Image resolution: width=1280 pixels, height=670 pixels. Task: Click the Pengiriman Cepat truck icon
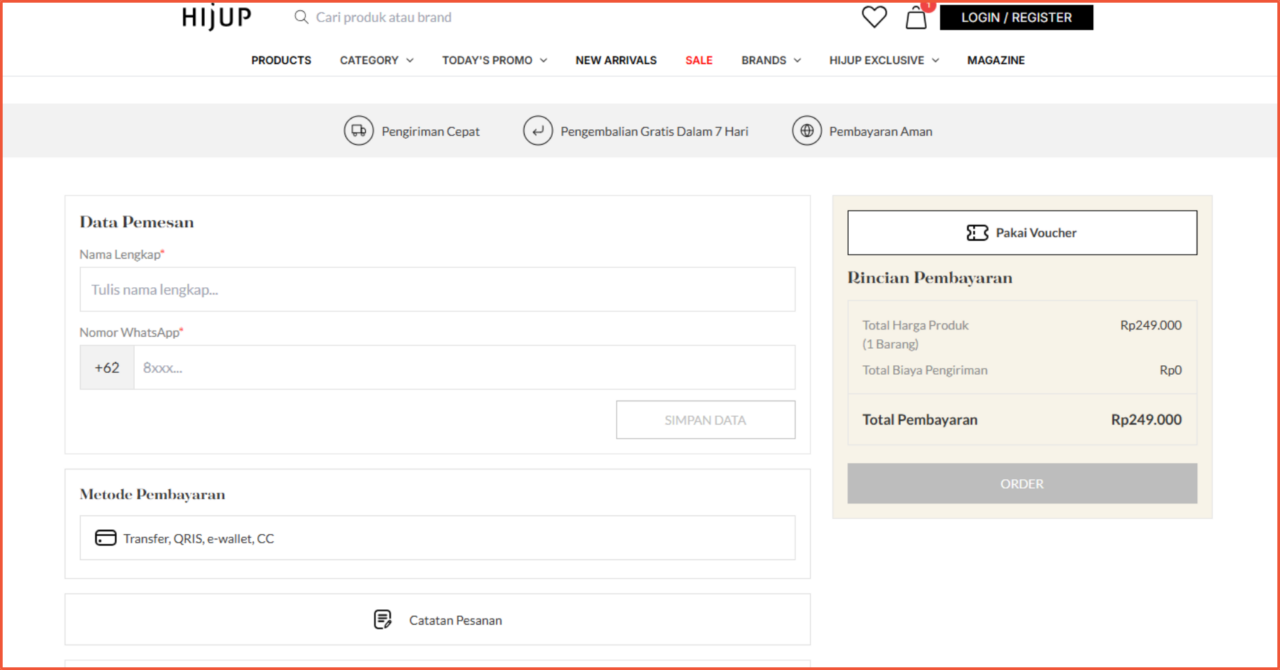[x=359, y=131]
